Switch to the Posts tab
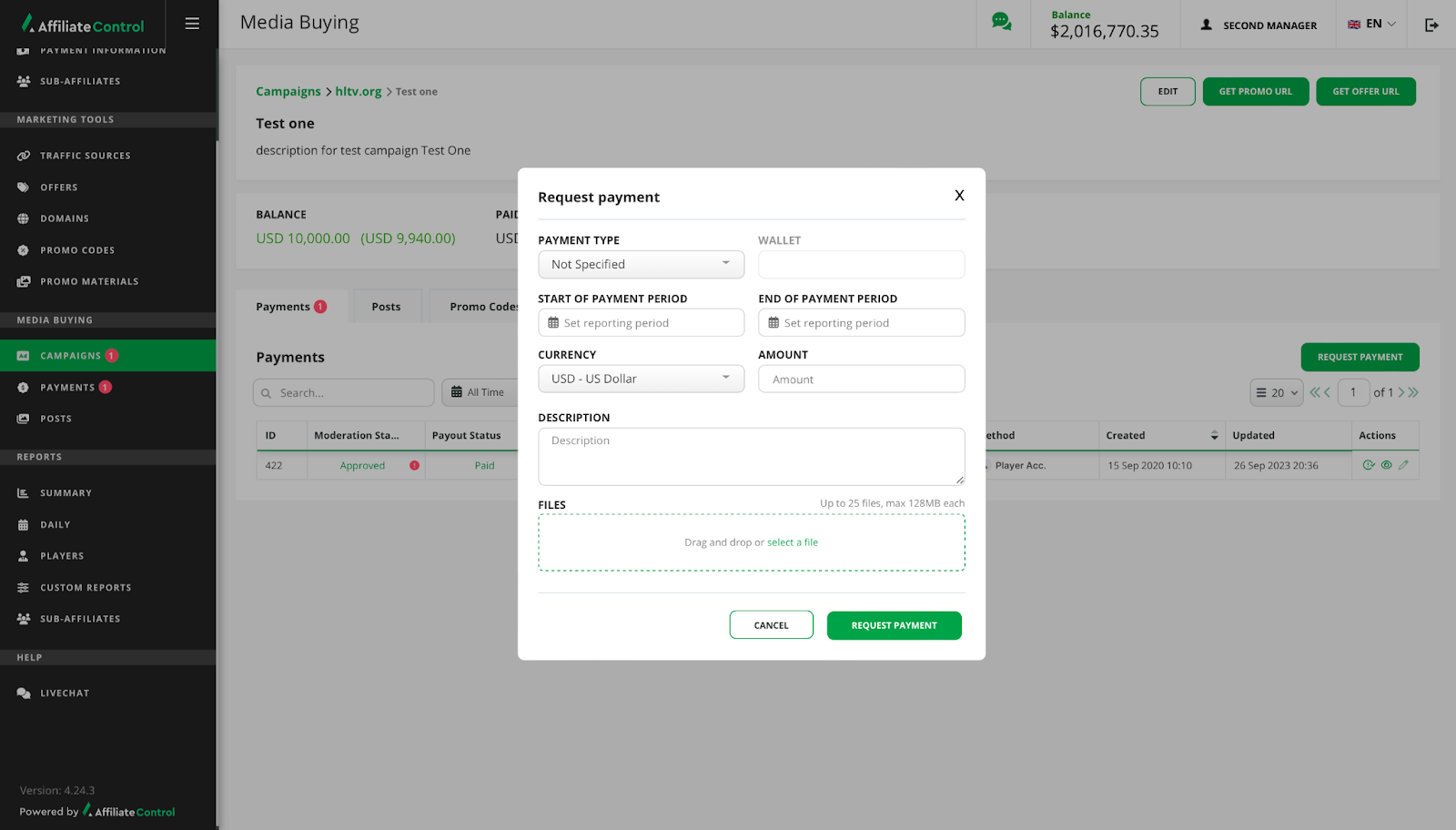The width and height of the screenshot is (1456, 830). 386,307
